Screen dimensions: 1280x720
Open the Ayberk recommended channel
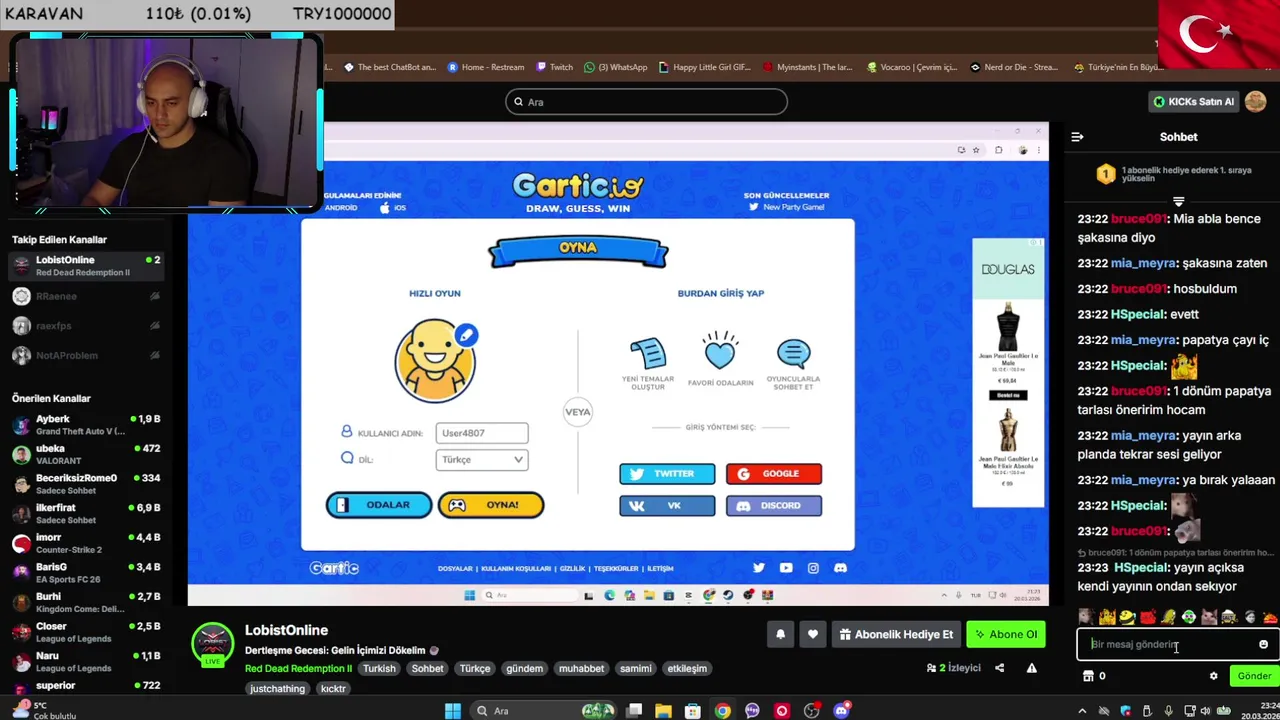coord(86,425)
